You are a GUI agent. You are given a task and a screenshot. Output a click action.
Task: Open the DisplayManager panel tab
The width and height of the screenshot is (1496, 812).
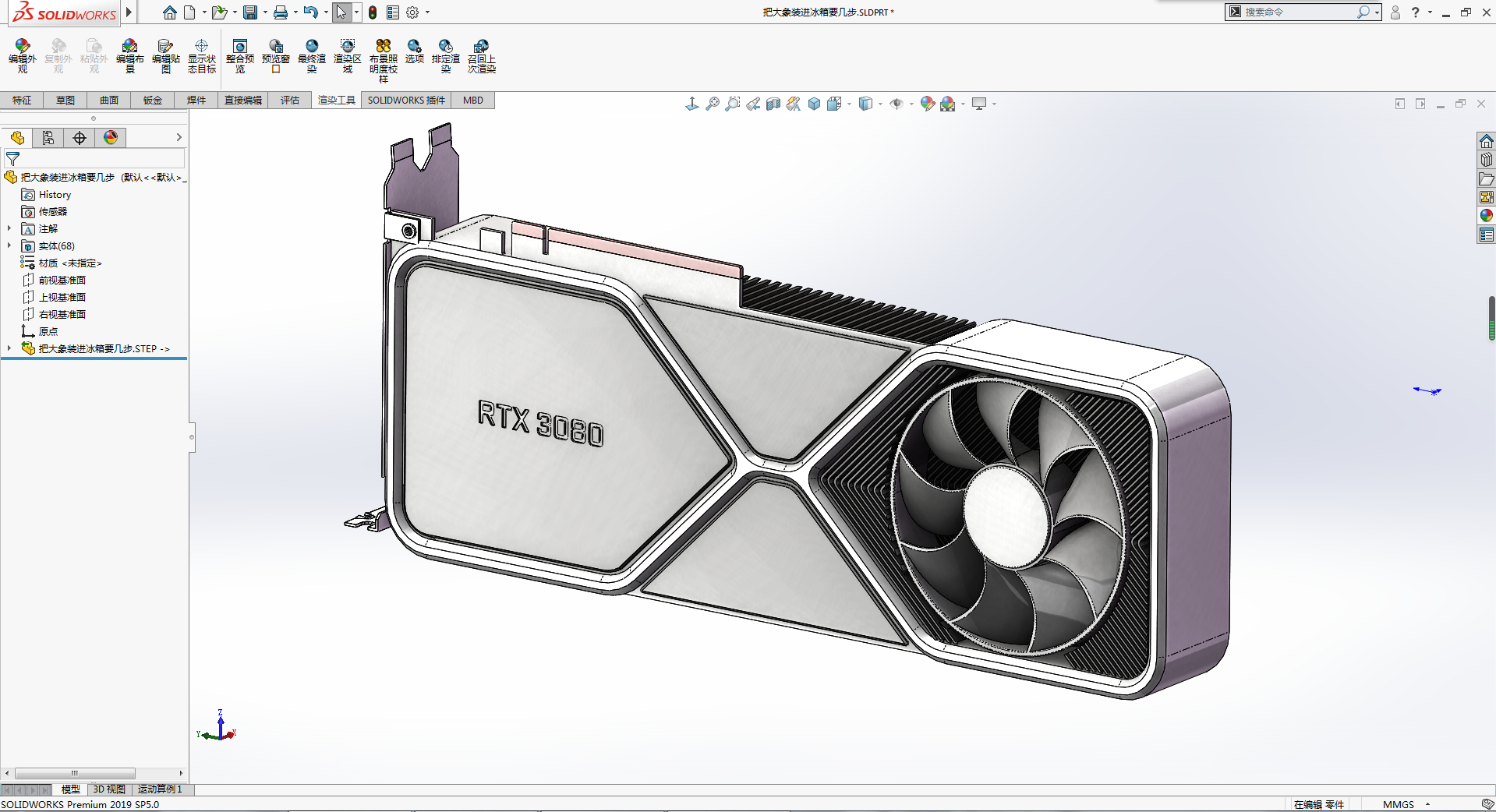[111, 138]
